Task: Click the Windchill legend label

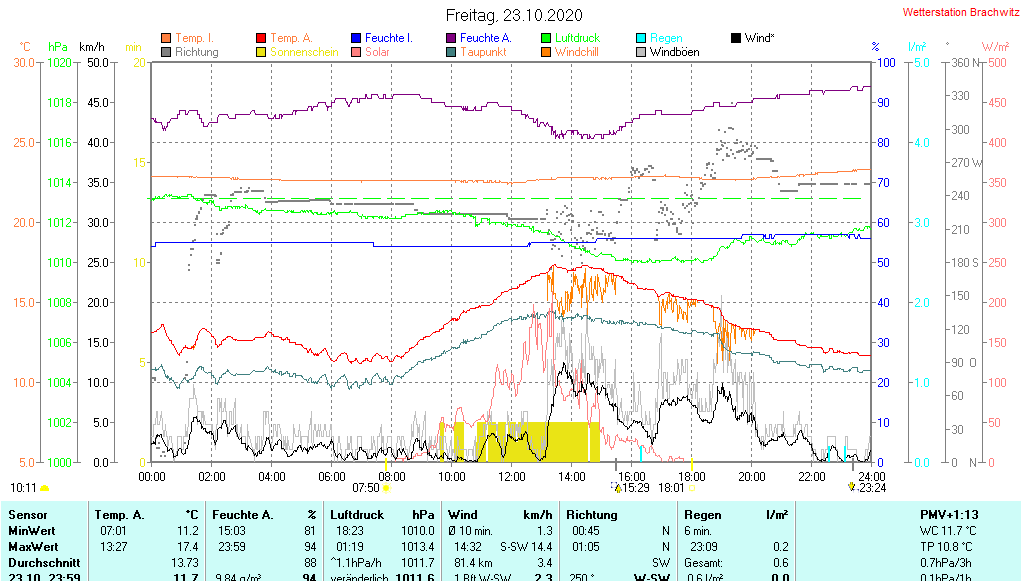Action: point(577,52)
